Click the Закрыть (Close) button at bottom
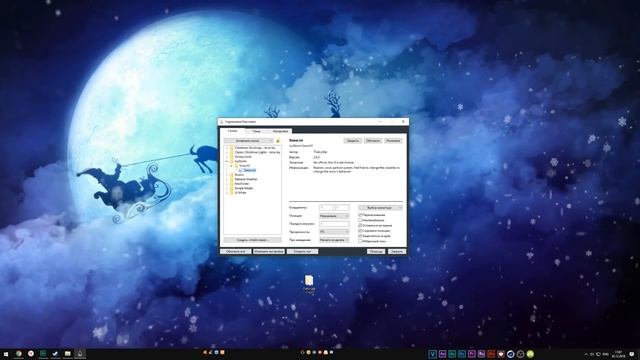The width and height of the screenshot is (640, 360). (397, 251)
